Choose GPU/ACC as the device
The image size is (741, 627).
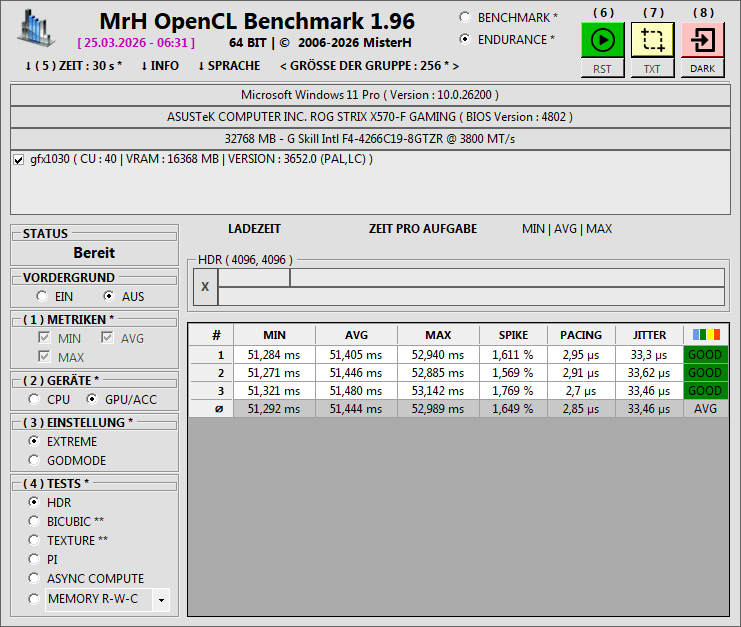[x=92, y=399]
